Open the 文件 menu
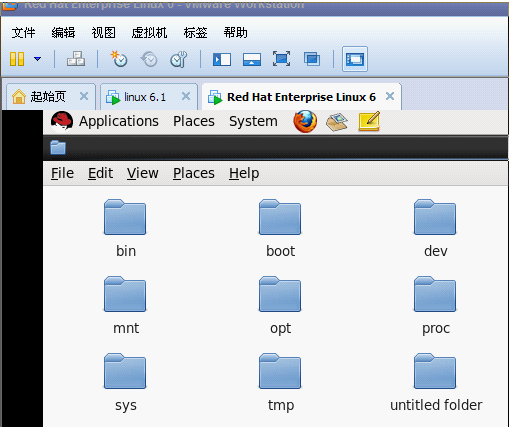 coord(23,33)
